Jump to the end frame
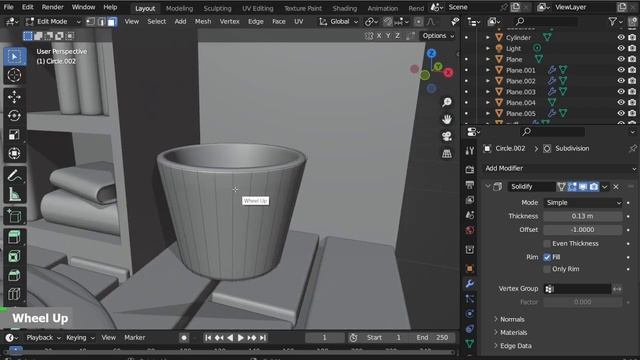Screen dimensions: 640x360 tap(263, 338)
